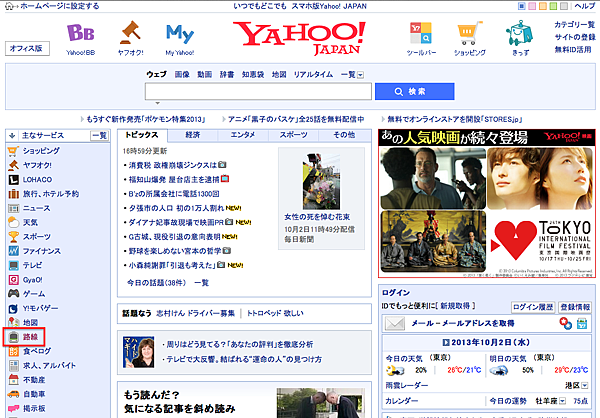The image size is (600, 418).
Task: Click the 求人、アルバイト sidebar icon
Action: pyautogui.click(x=13, y=366)
